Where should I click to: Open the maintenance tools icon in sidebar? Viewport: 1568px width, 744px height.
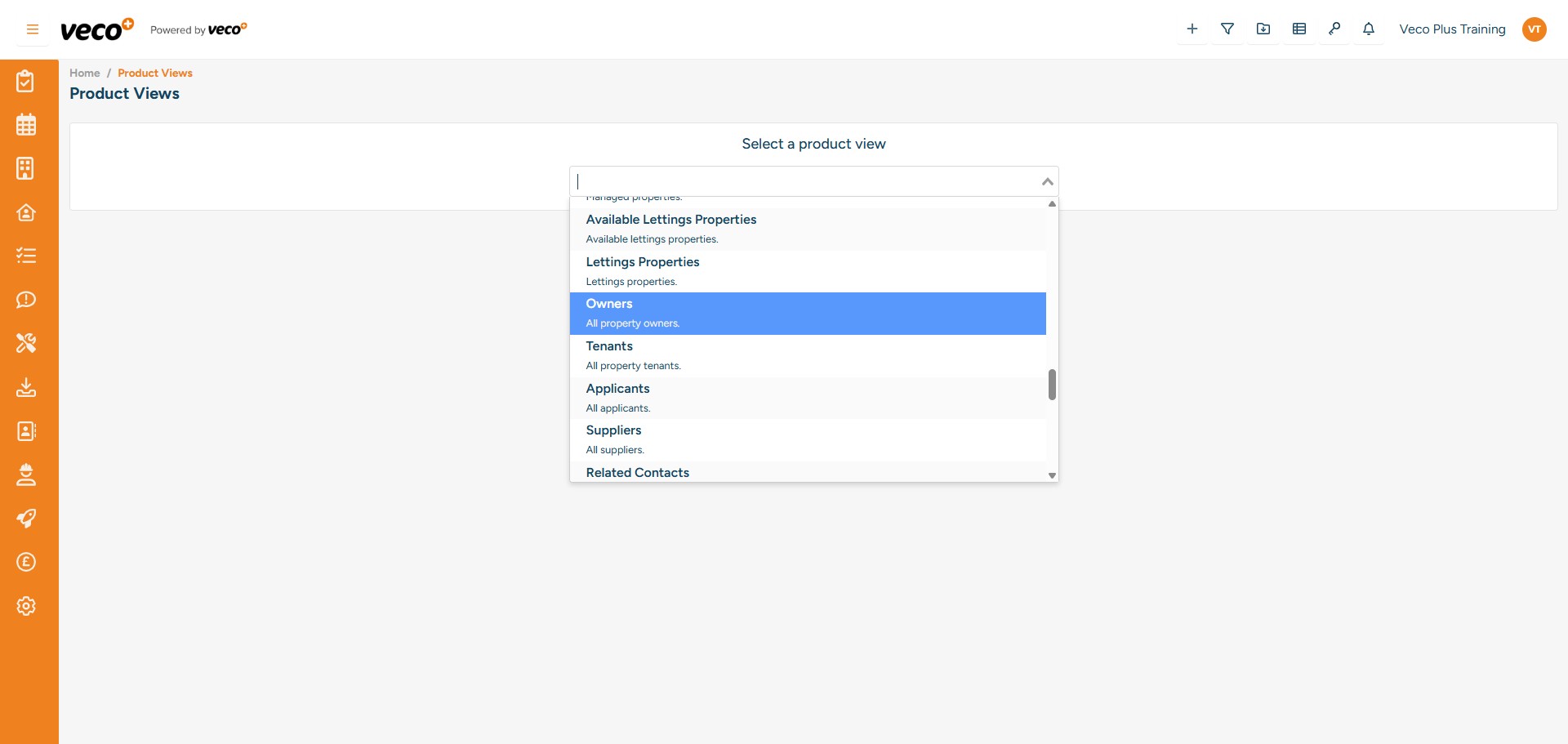click(x=27, y=343)
